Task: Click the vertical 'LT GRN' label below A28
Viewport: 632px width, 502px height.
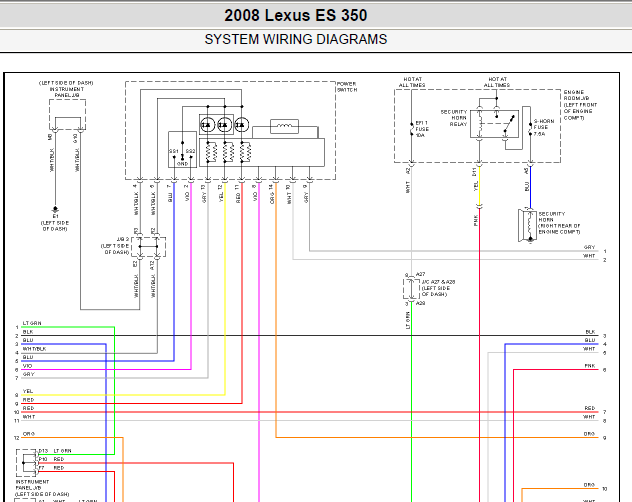Action: [x=407, y=321]
